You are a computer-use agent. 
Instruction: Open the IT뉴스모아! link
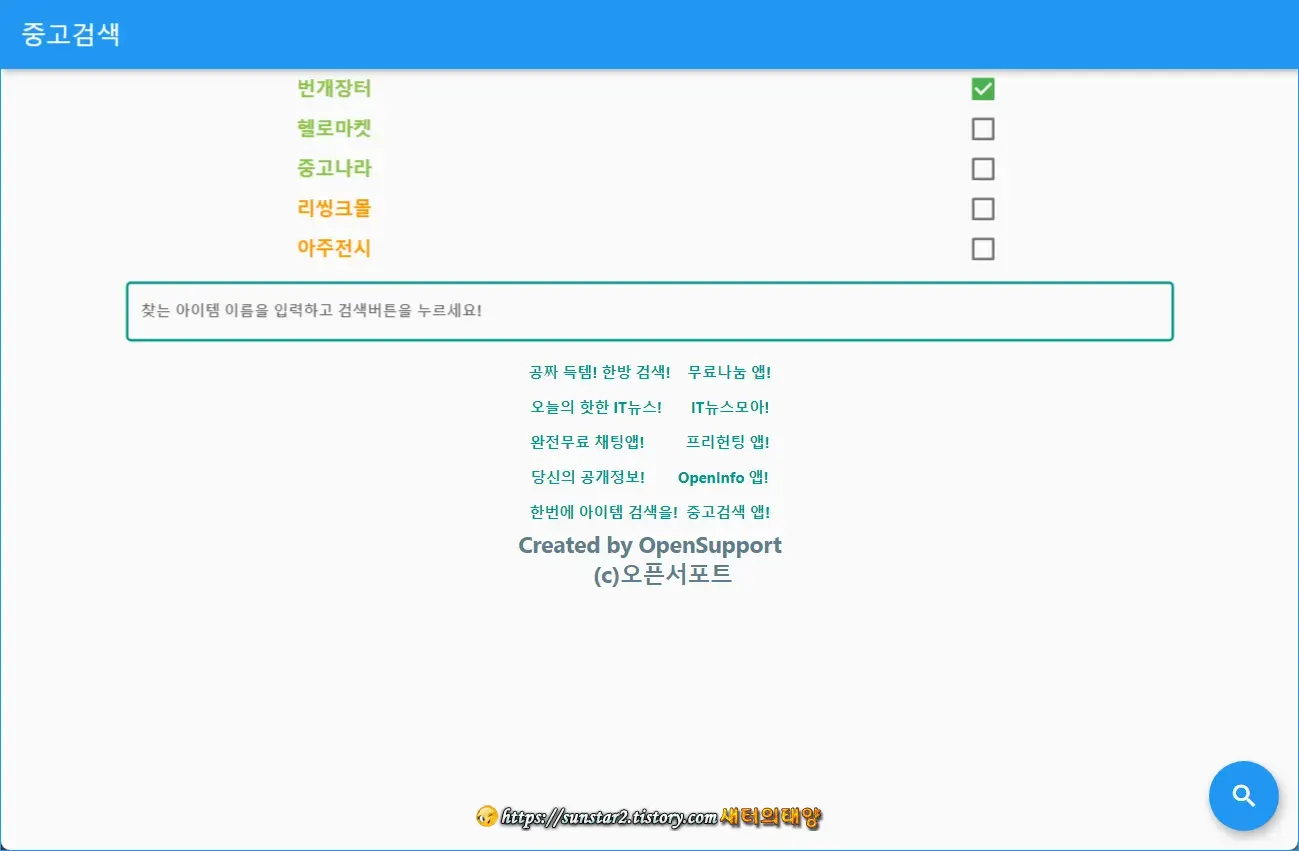tap(729, 406)
